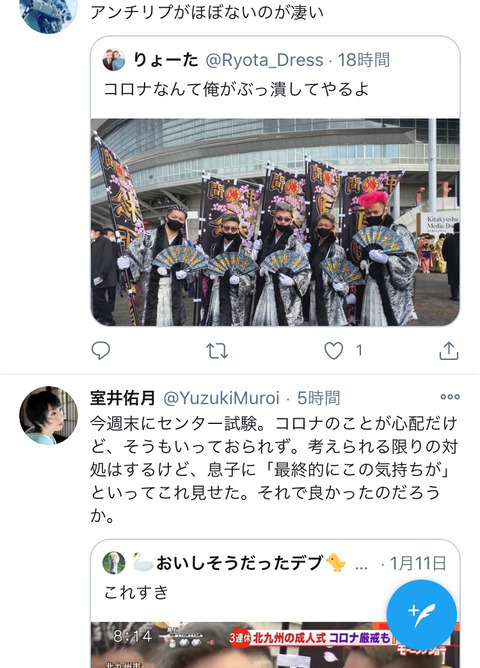This screenshot has height=668, width=480.
Task: Open りょーた small avatar in quoted tweet
Action: point(114,60)
